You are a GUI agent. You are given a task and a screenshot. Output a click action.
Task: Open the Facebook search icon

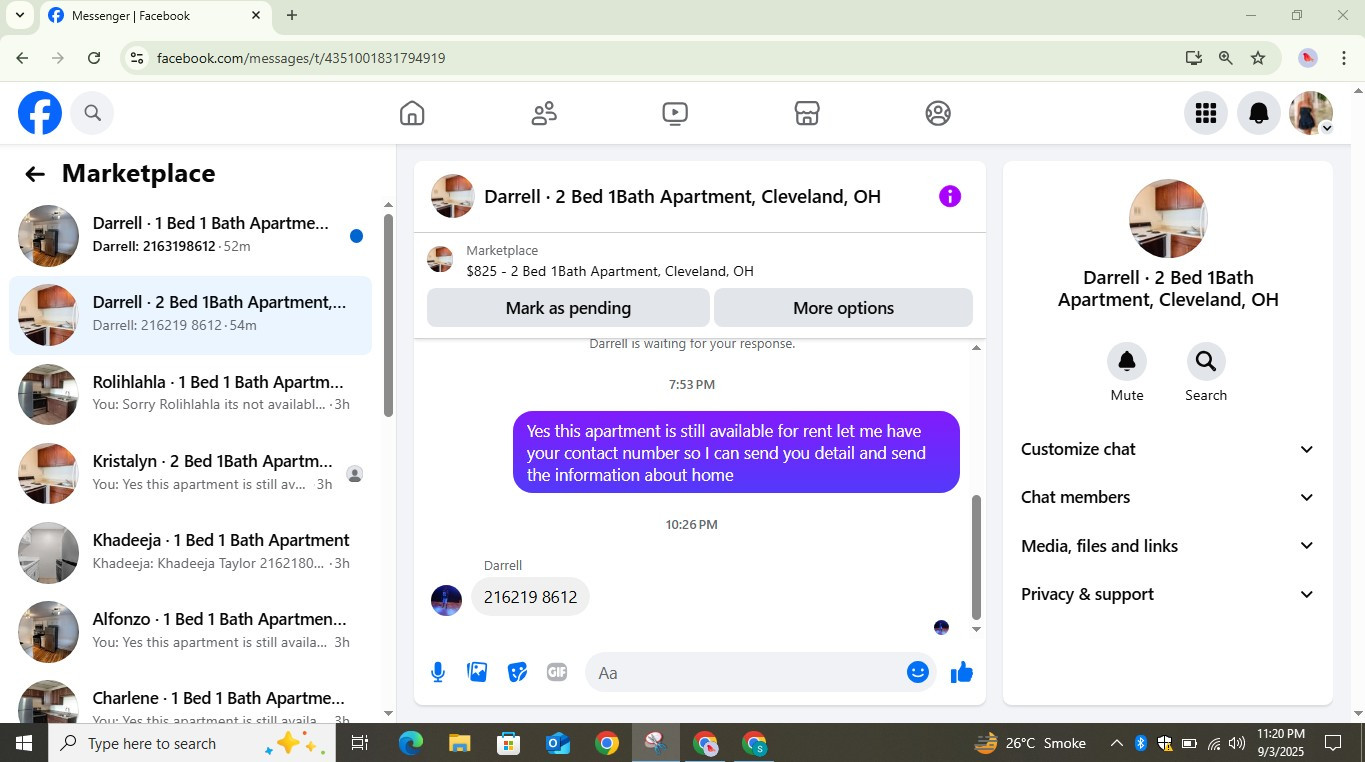point(93,113)
